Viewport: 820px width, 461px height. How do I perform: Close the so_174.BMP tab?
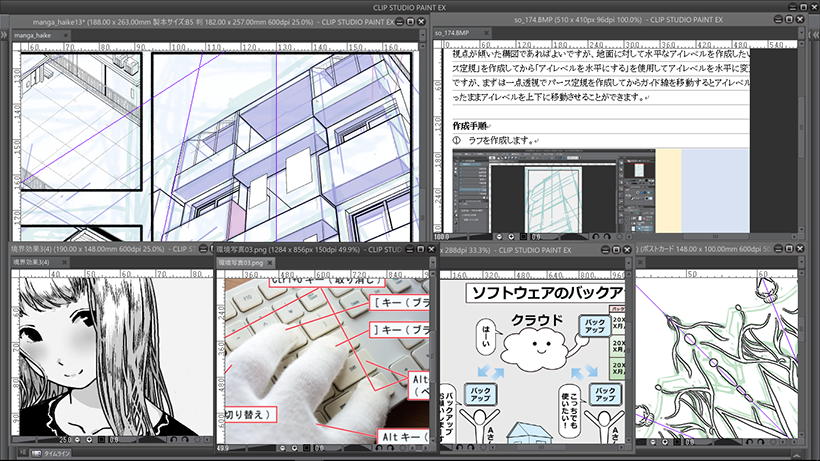coord(486,32)
